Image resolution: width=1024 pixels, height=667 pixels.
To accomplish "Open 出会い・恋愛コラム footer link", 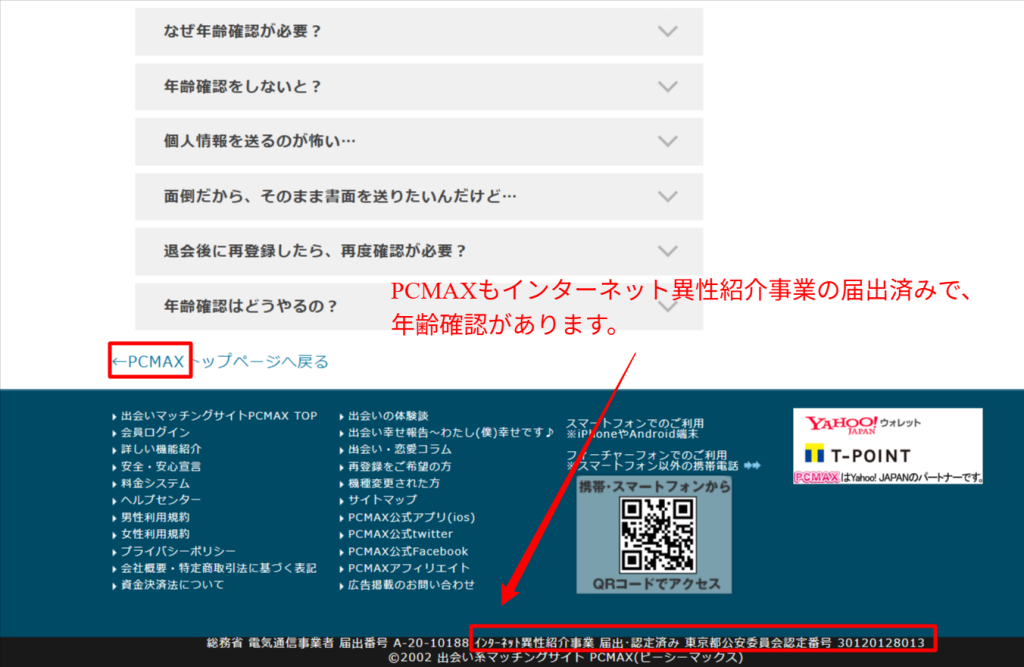I will tap(400, 449).
